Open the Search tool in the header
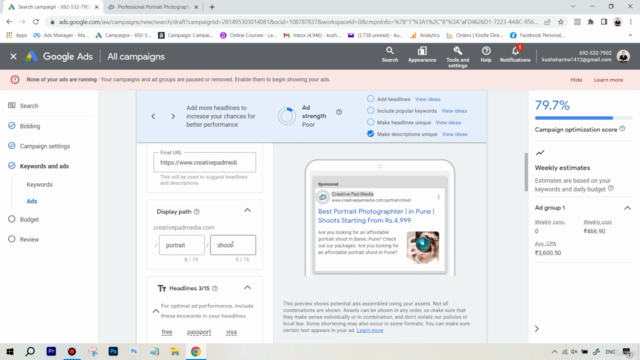 (x=390, y=54)
